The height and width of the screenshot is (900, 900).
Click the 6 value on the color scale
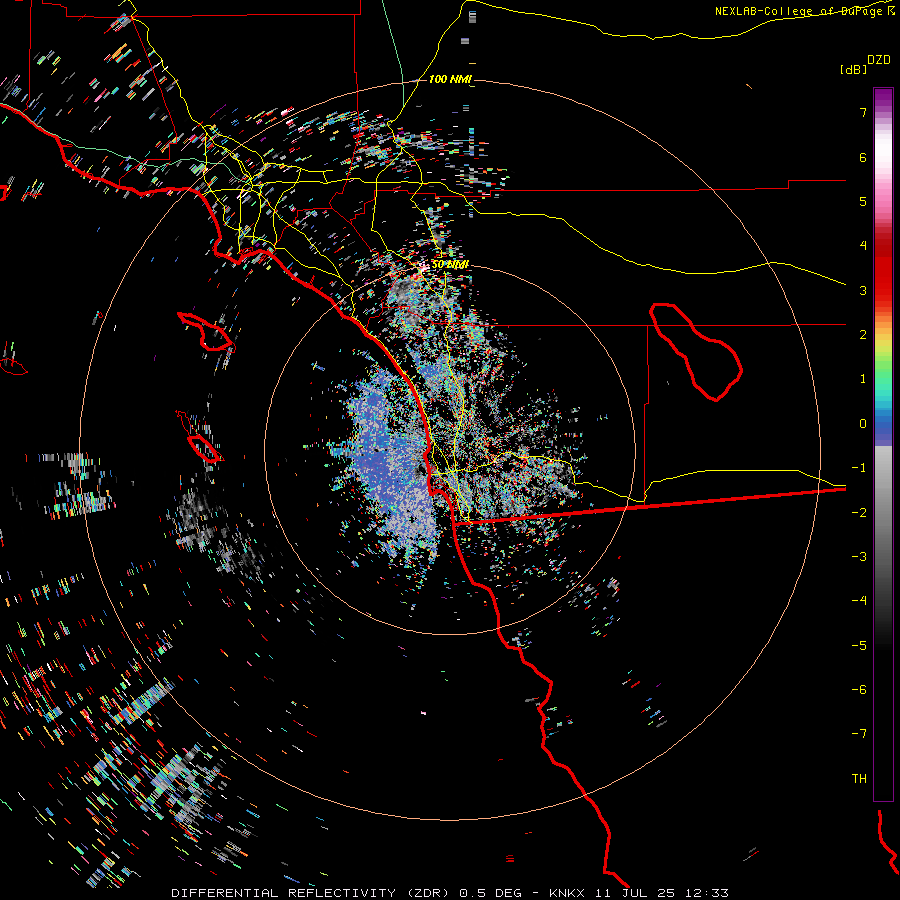[863, 157]
